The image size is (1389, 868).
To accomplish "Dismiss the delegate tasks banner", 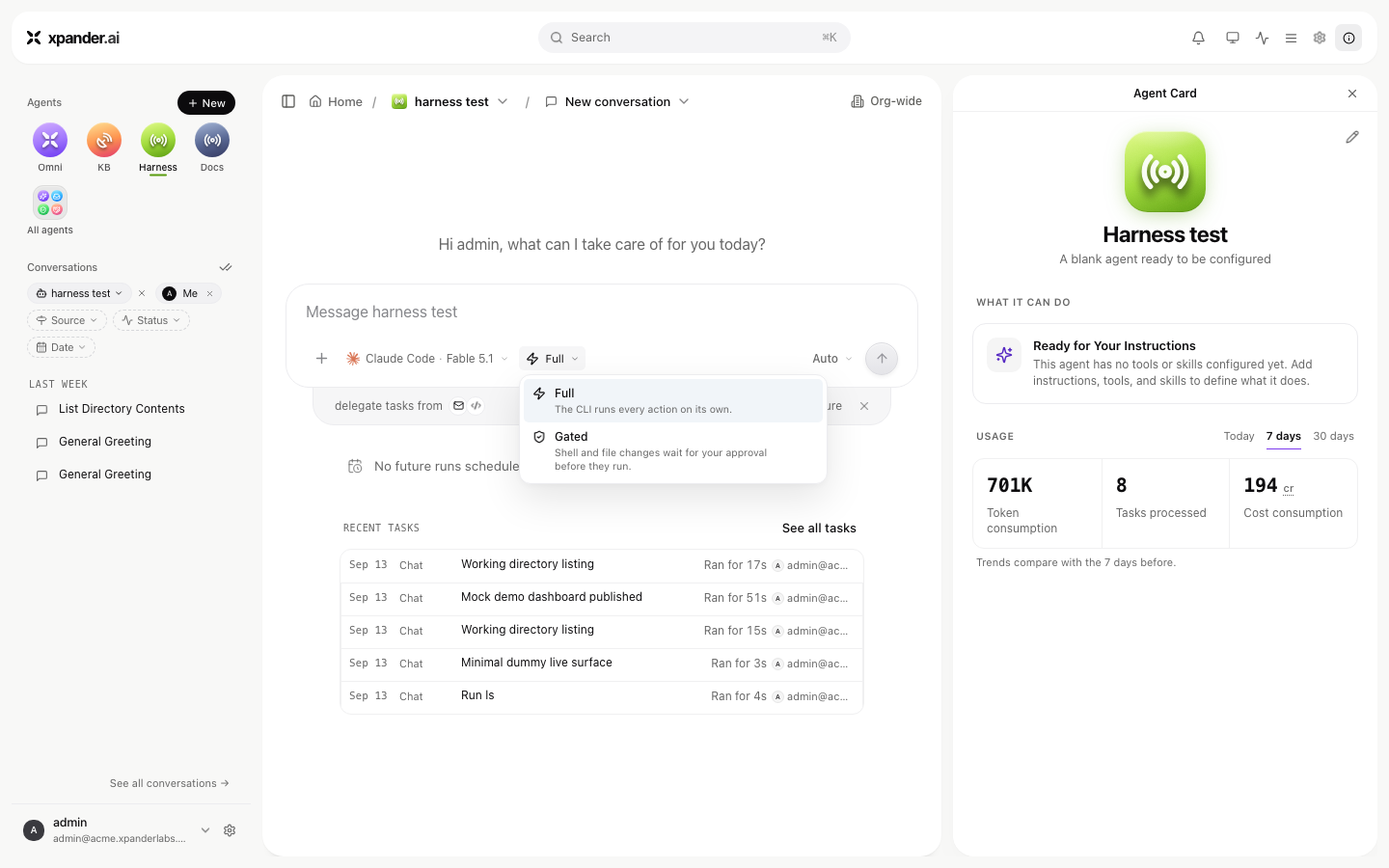I will (864, 406).
